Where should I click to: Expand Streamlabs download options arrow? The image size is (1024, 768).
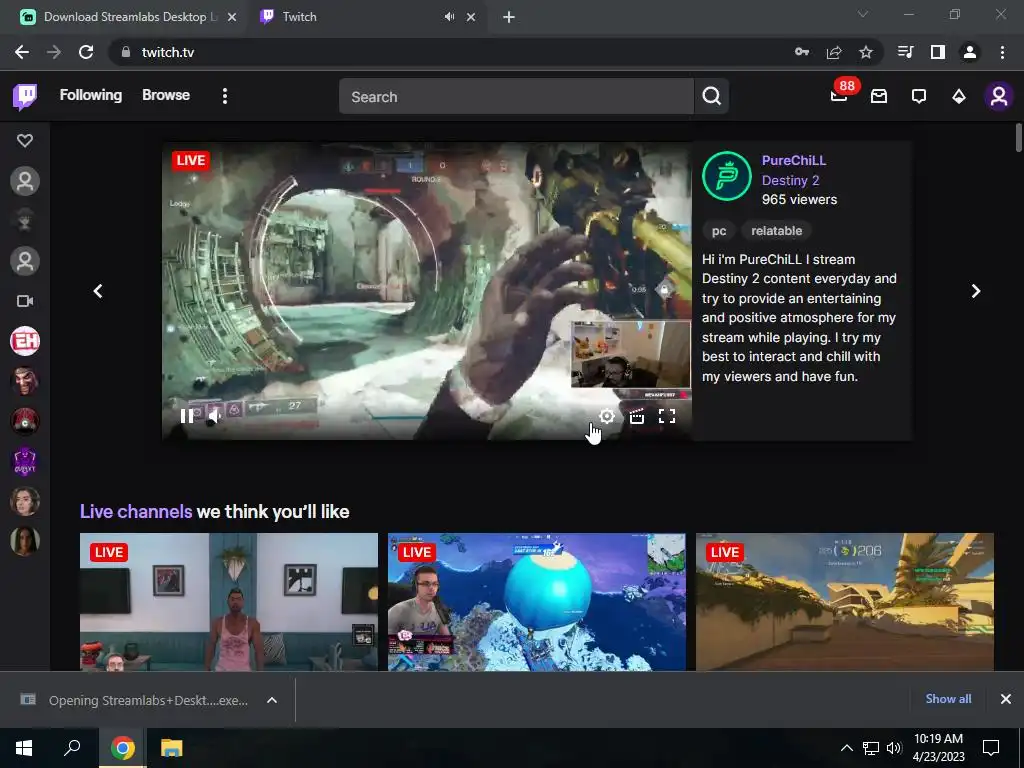click(272, 700)
